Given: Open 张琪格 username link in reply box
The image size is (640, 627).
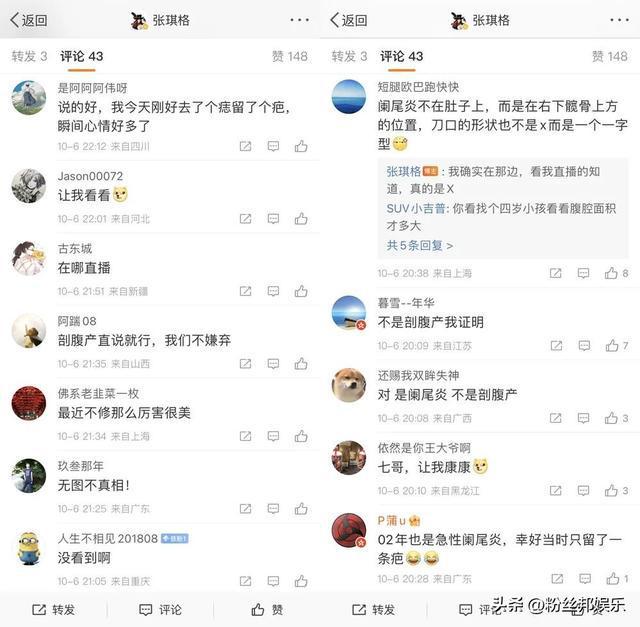Looking at the screenshot, I should 403,171.
